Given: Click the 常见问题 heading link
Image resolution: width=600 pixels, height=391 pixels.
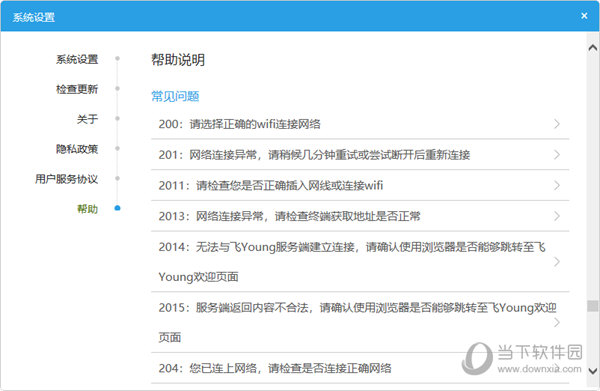Looking at the screenshot, I should (175, 96).
